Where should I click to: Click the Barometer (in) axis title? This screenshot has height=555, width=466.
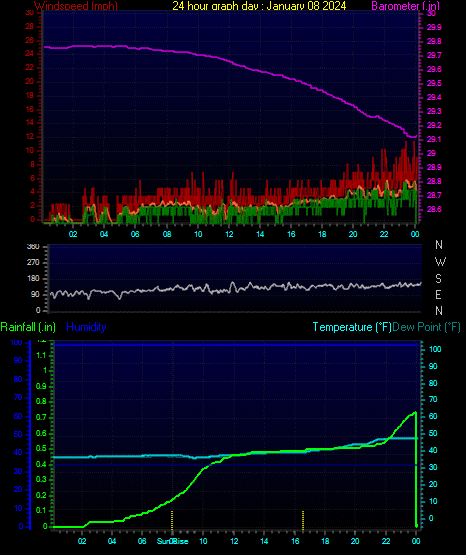[405, 6]
